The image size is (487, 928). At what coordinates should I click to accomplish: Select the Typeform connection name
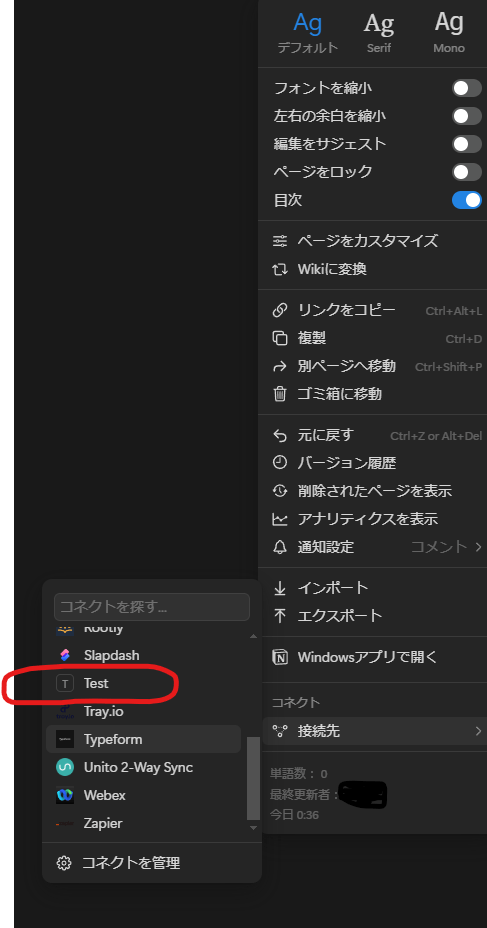point(113,739)
